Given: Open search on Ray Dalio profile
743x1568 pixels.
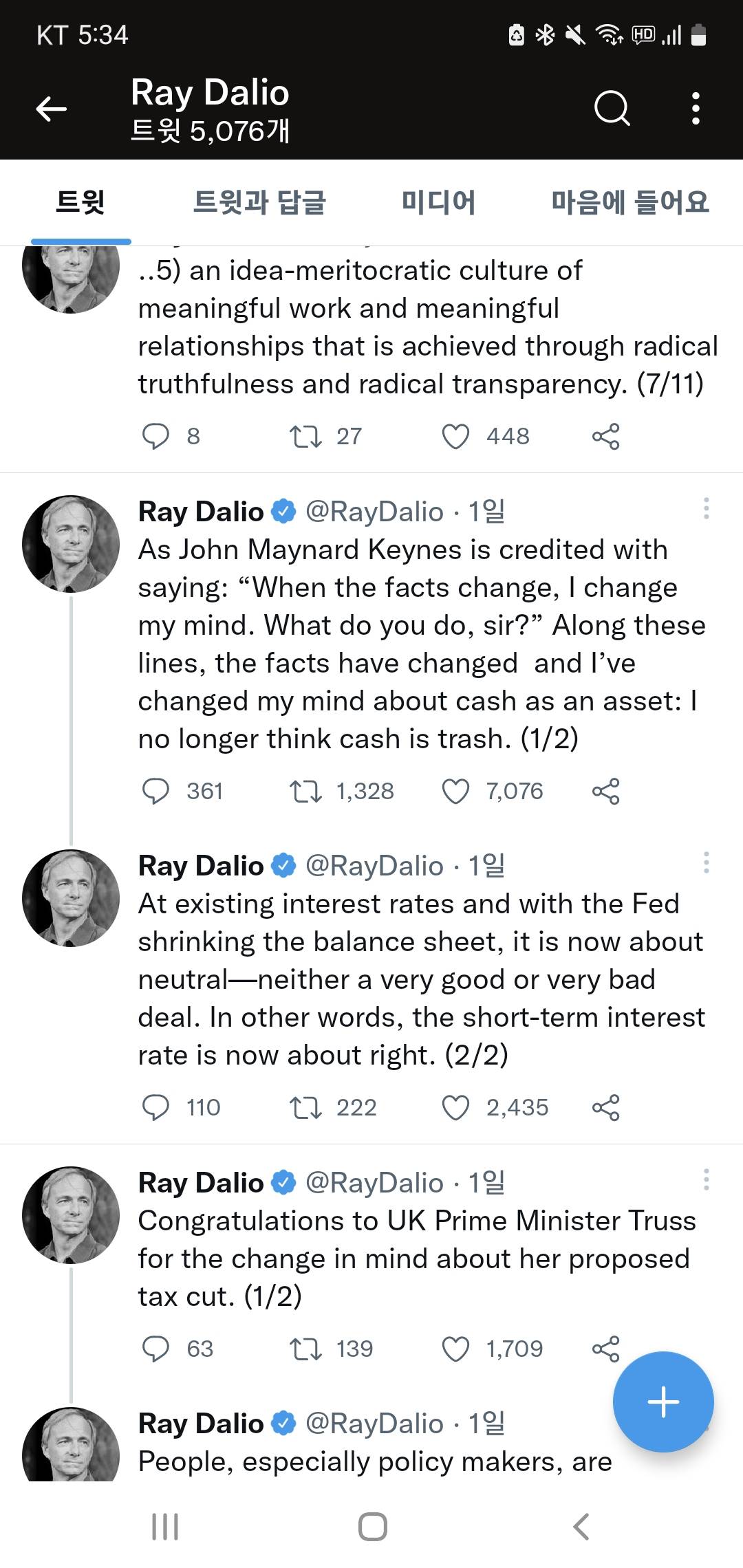Looking at the screenshot, I should [612, 109].
